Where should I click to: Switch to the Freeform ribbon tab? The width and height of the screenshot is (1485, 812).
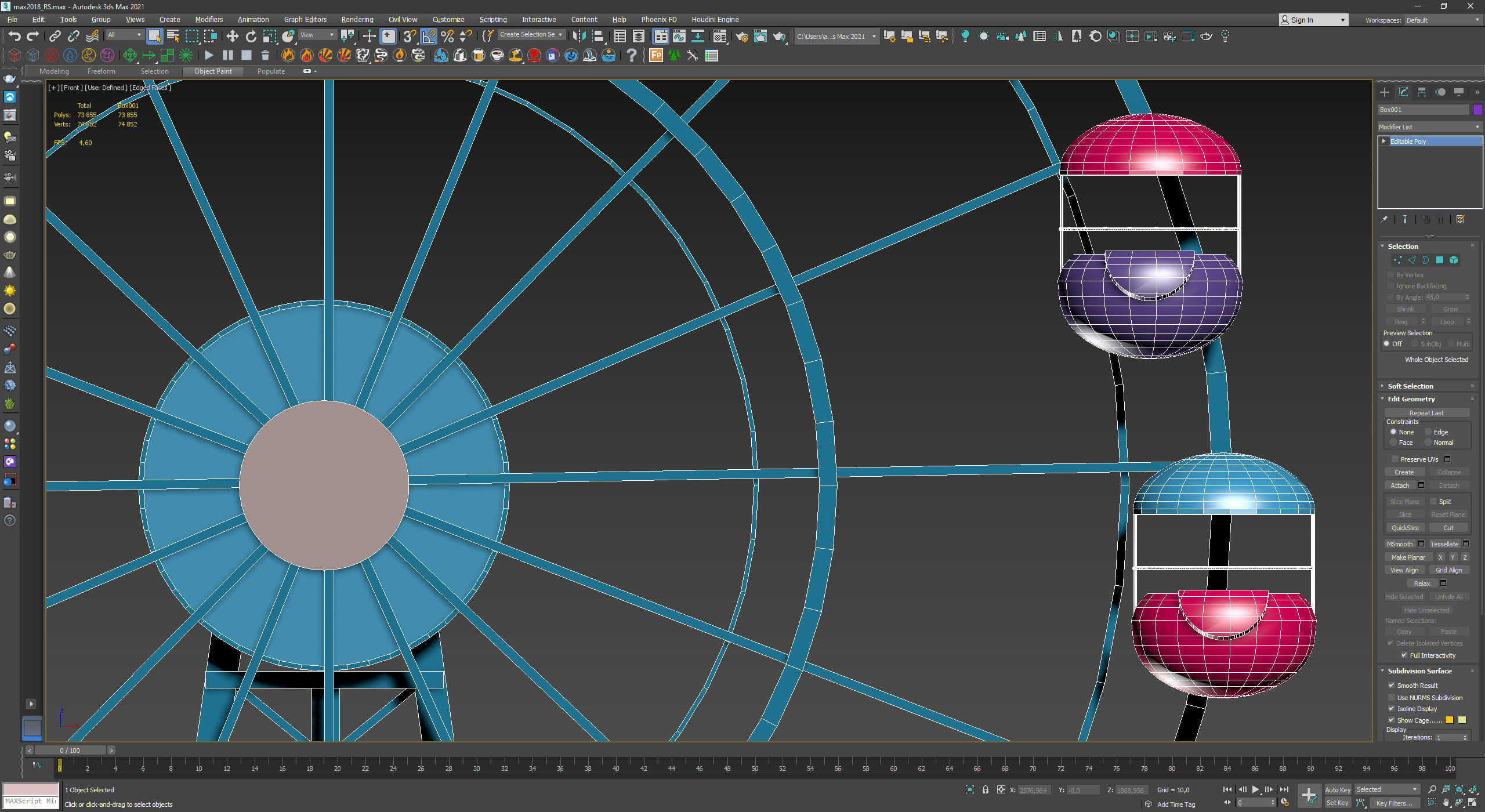(x=101, y=71)
